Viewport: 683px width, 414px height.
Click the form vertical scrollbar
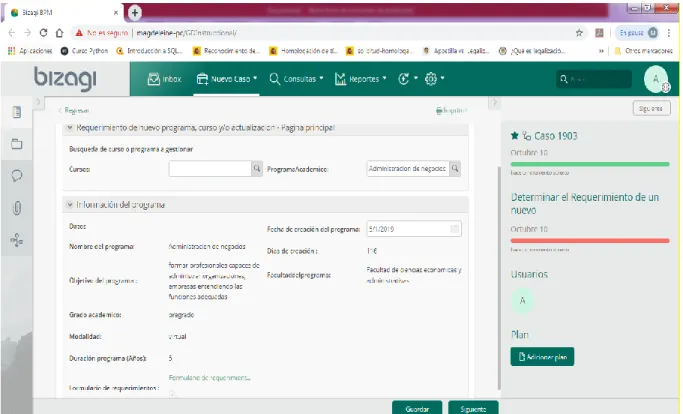[x=499, y=279]
